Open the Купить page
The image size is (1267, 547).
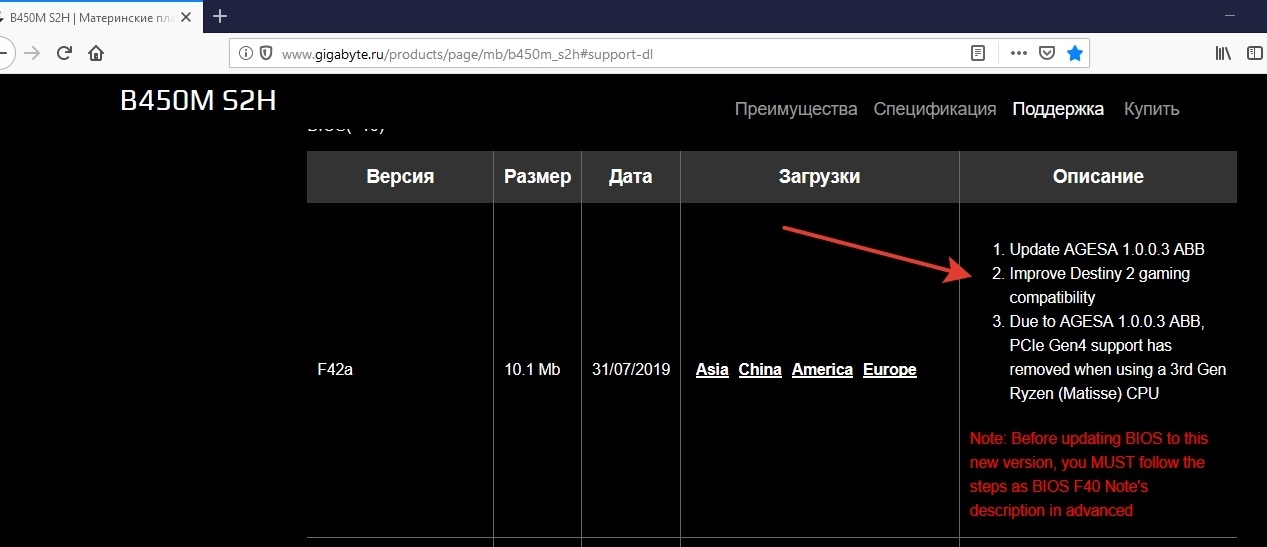click(1151, 109)
